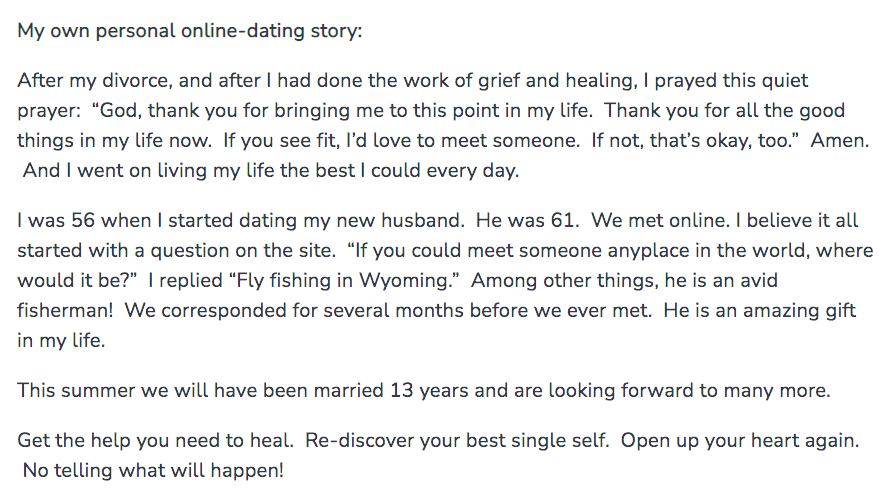Click the heading 'My own personal online-dating story:'
Screen dimensions: 896x503
[x=190, y=31]
